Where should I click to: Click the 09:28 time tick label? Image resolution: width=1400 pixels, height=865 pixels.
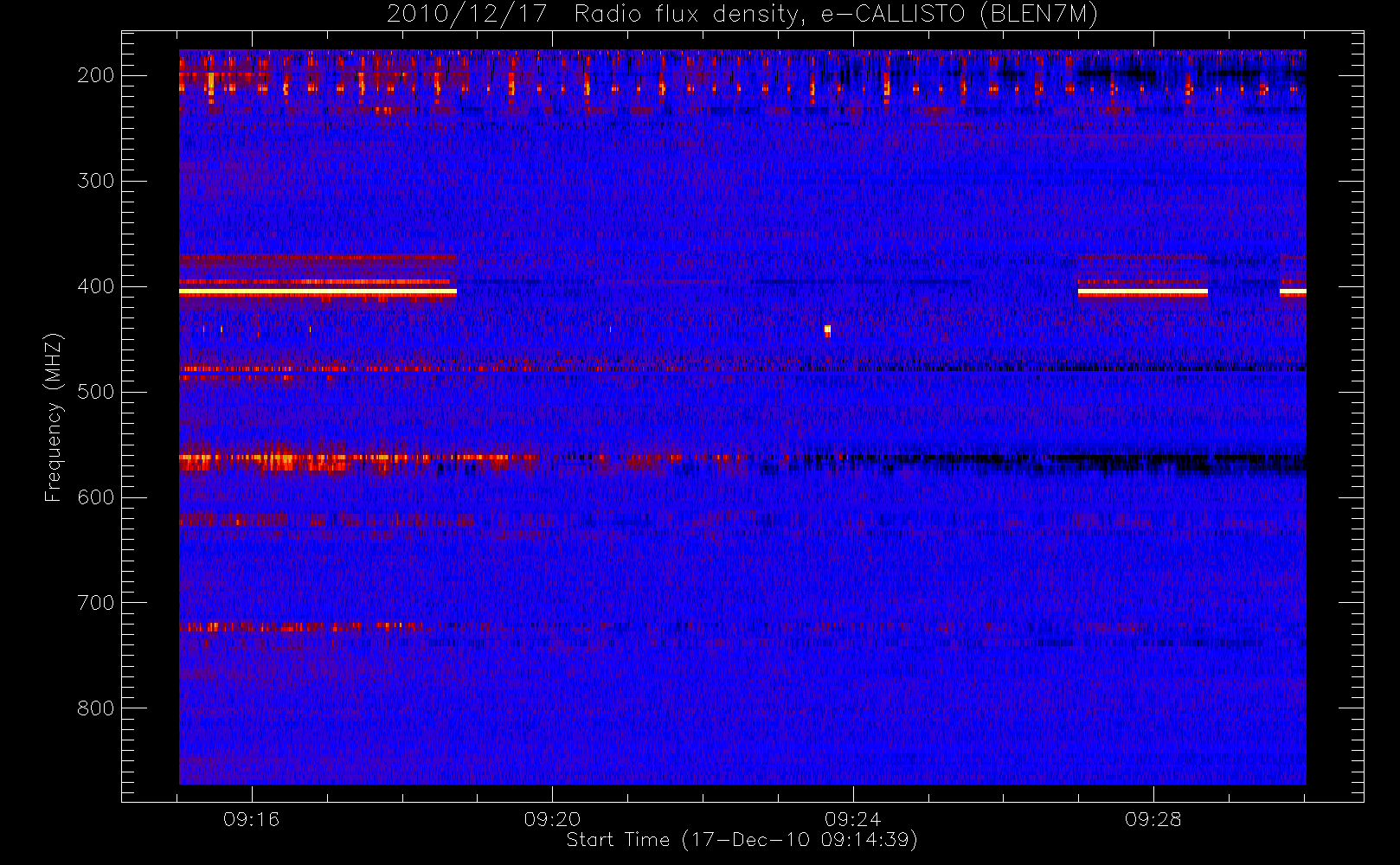pyautogui.click(x=1153, y=819)
